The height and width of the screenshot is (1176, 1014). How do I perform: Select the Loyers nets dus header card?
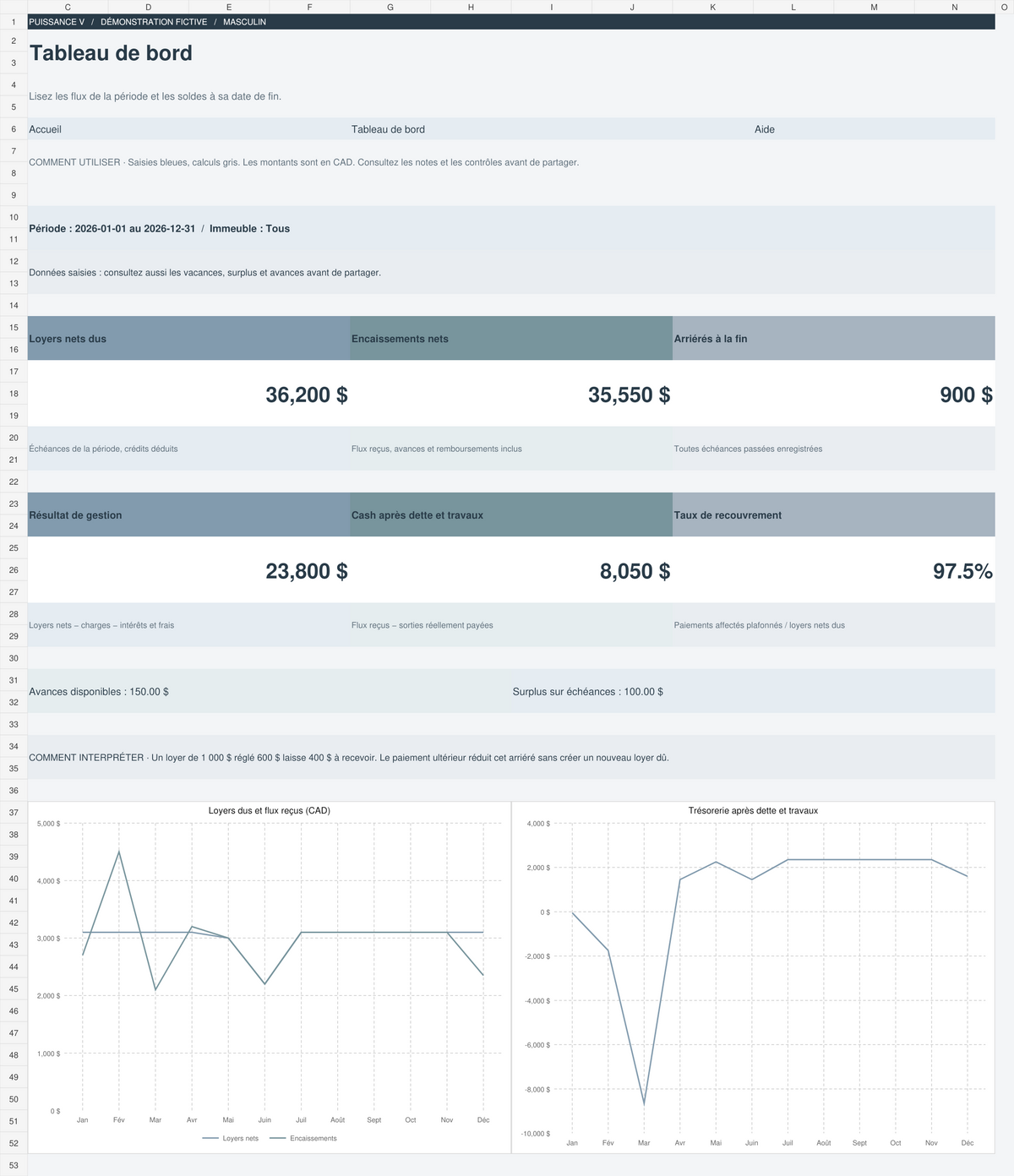pyautogui.click(x=188, y=339)
